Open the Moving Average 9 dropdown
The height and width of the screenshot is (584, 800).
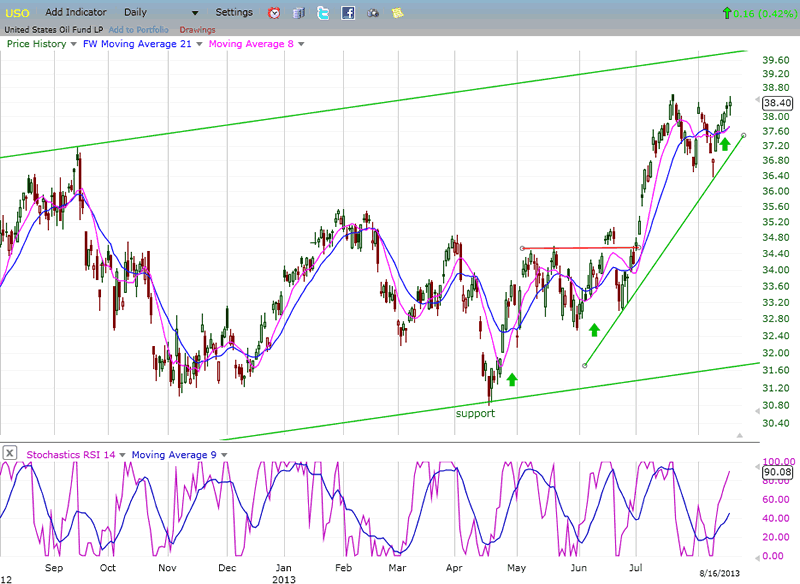225,455
